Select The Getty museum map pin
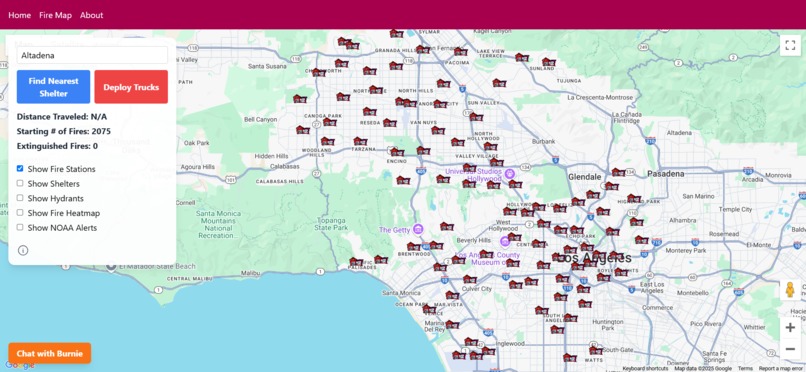The image size is (806, 372). click(x=418, y=229)
